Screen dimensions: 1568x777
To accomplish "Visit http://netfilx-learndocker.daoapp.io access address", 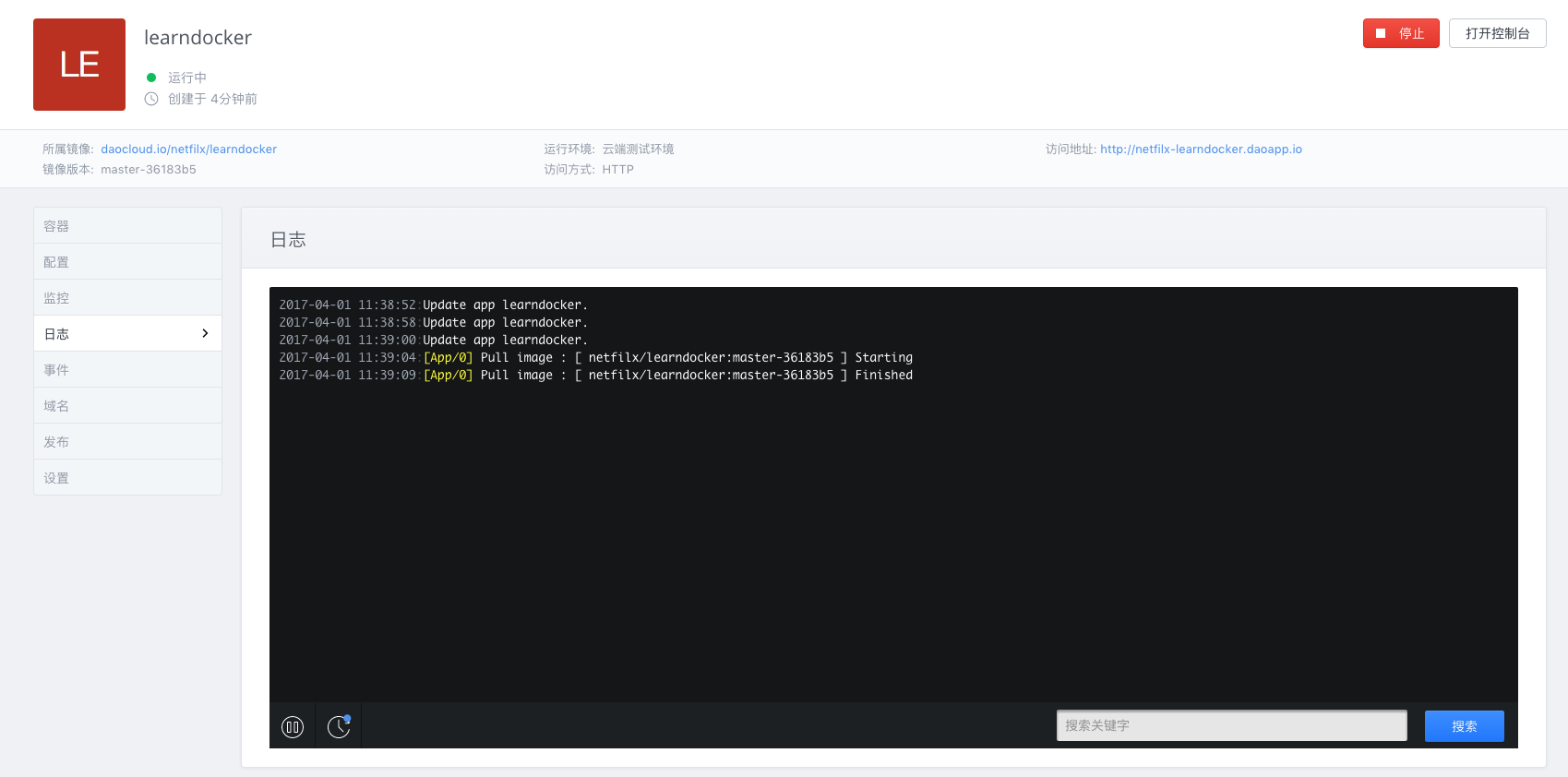I will click(1201, 149).
